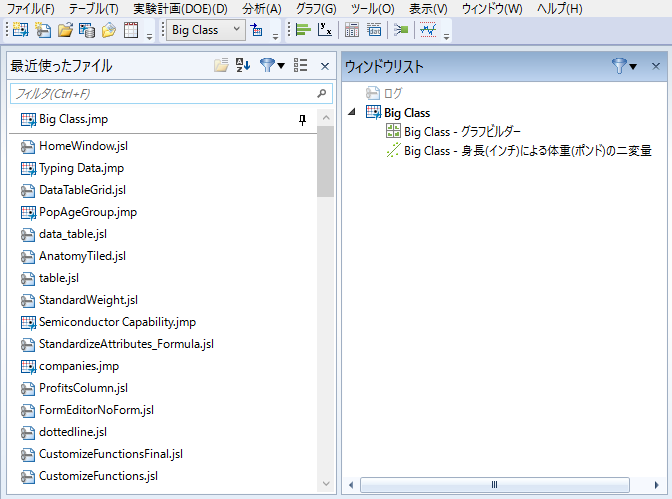Open the 表示(V) menu
672x499 pixels.
point(428,9)
